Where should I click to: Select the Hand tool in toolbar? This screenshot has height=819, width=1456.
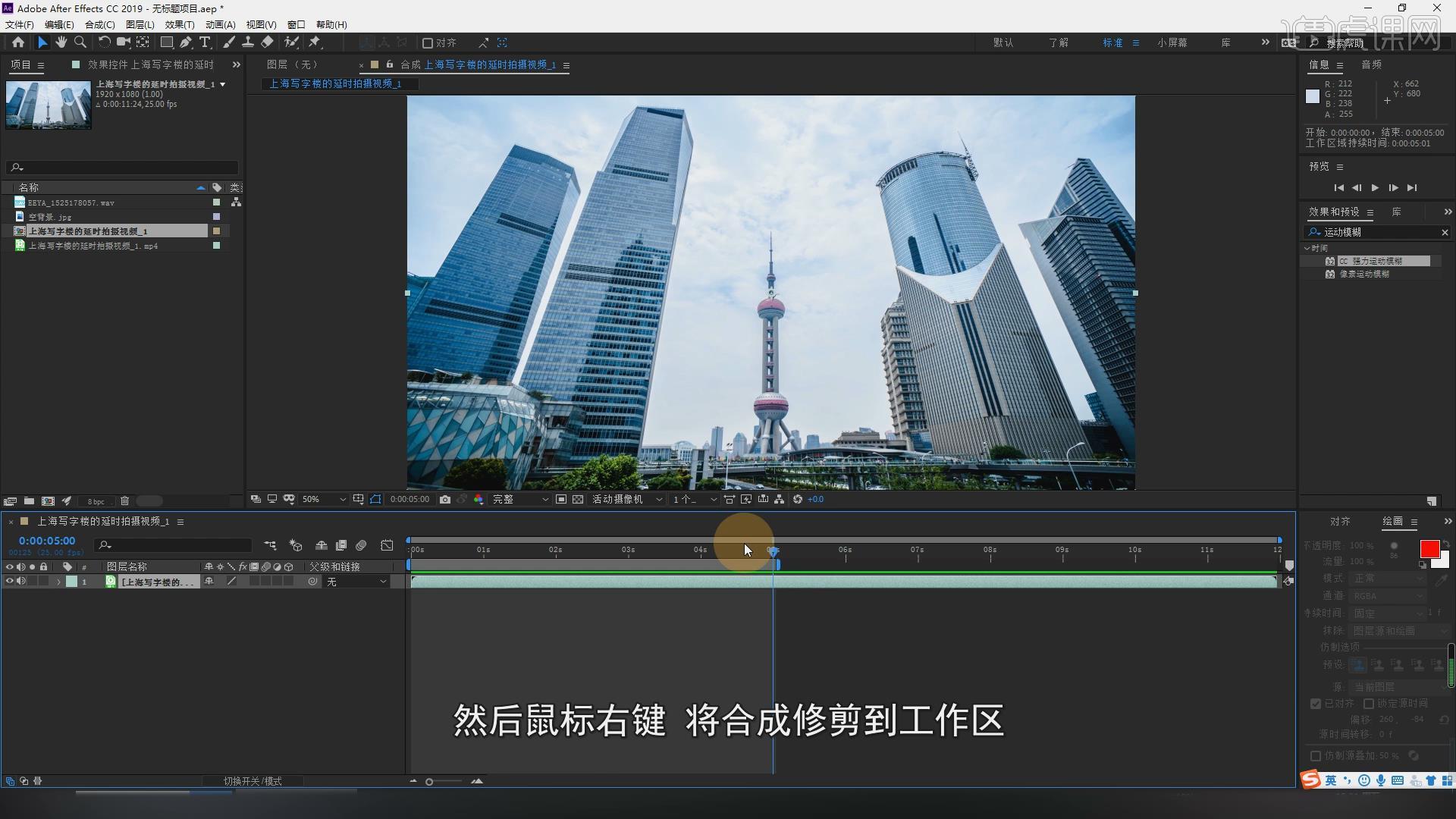tap(61, 42)
